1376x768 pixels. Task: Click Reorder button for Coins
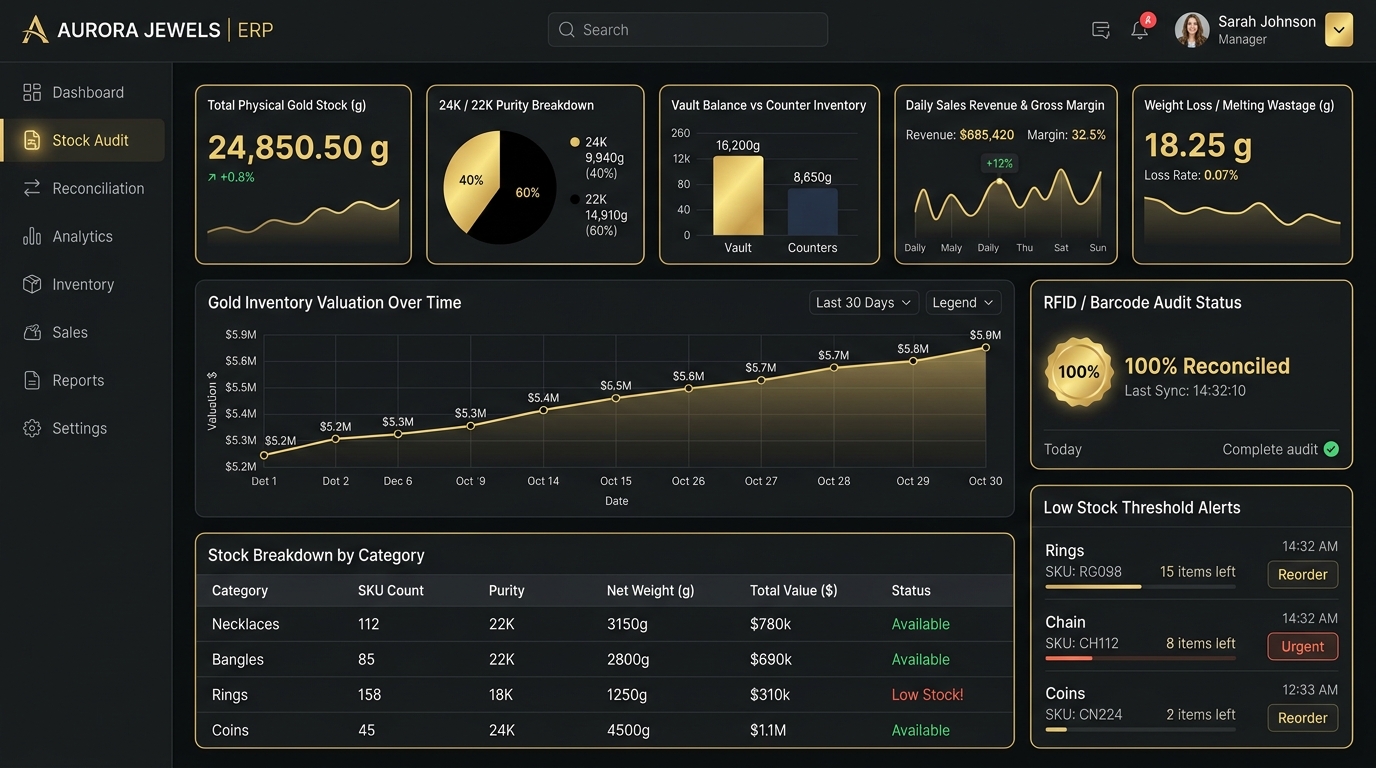coord(1302,718)
